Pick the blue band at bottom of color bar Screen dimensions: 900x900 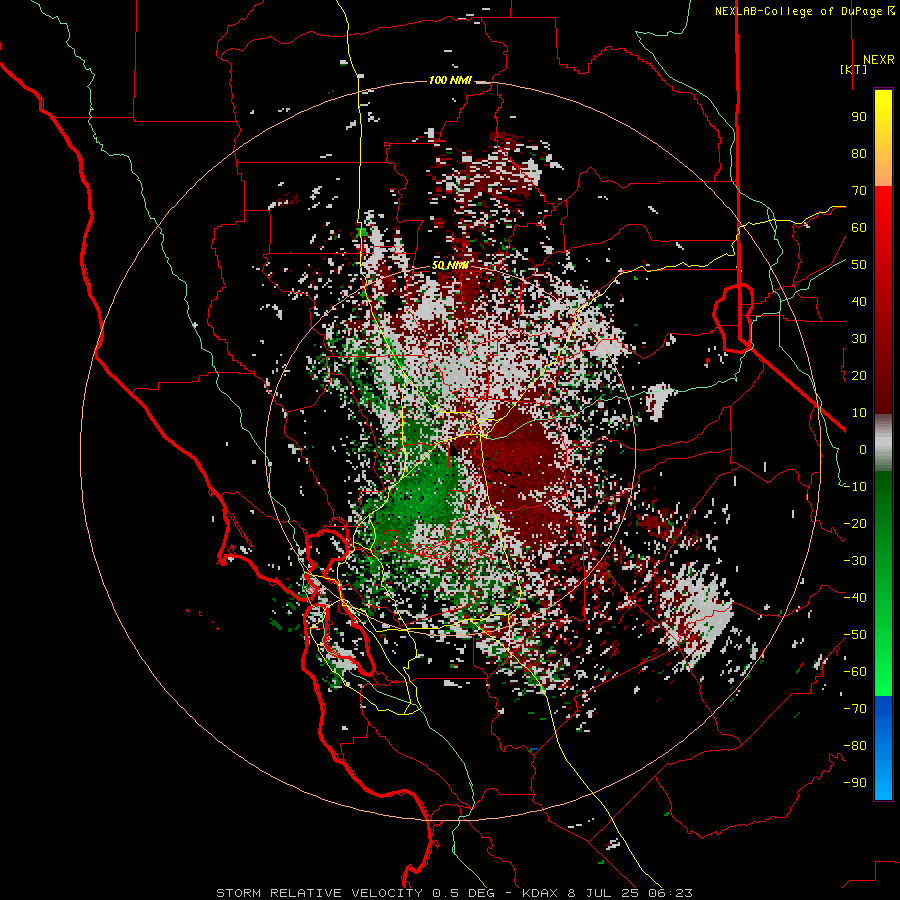coord(883,747)
